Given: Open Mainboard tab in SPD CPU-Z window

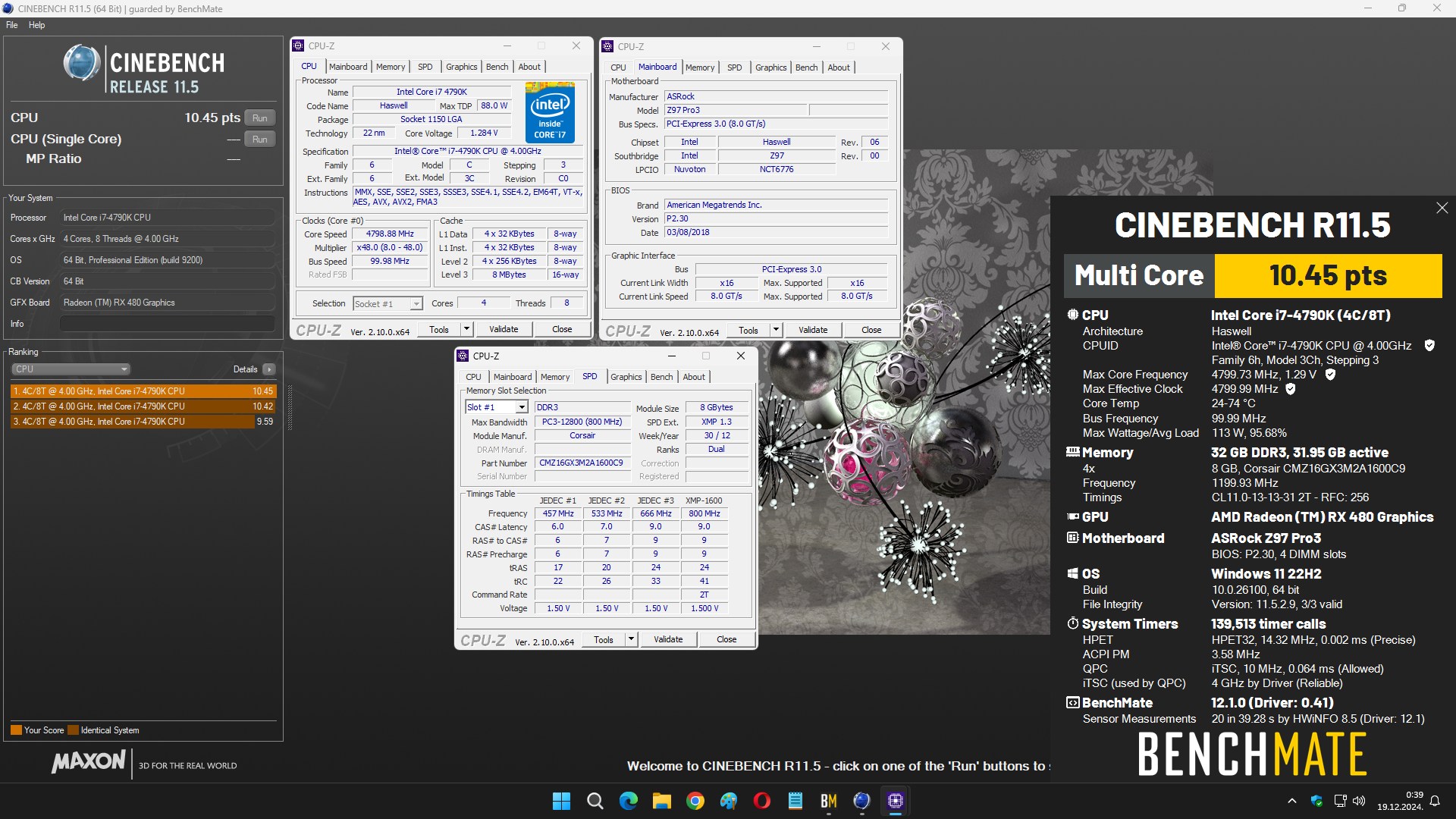Looking at the screenshot, I should [513, 377].
